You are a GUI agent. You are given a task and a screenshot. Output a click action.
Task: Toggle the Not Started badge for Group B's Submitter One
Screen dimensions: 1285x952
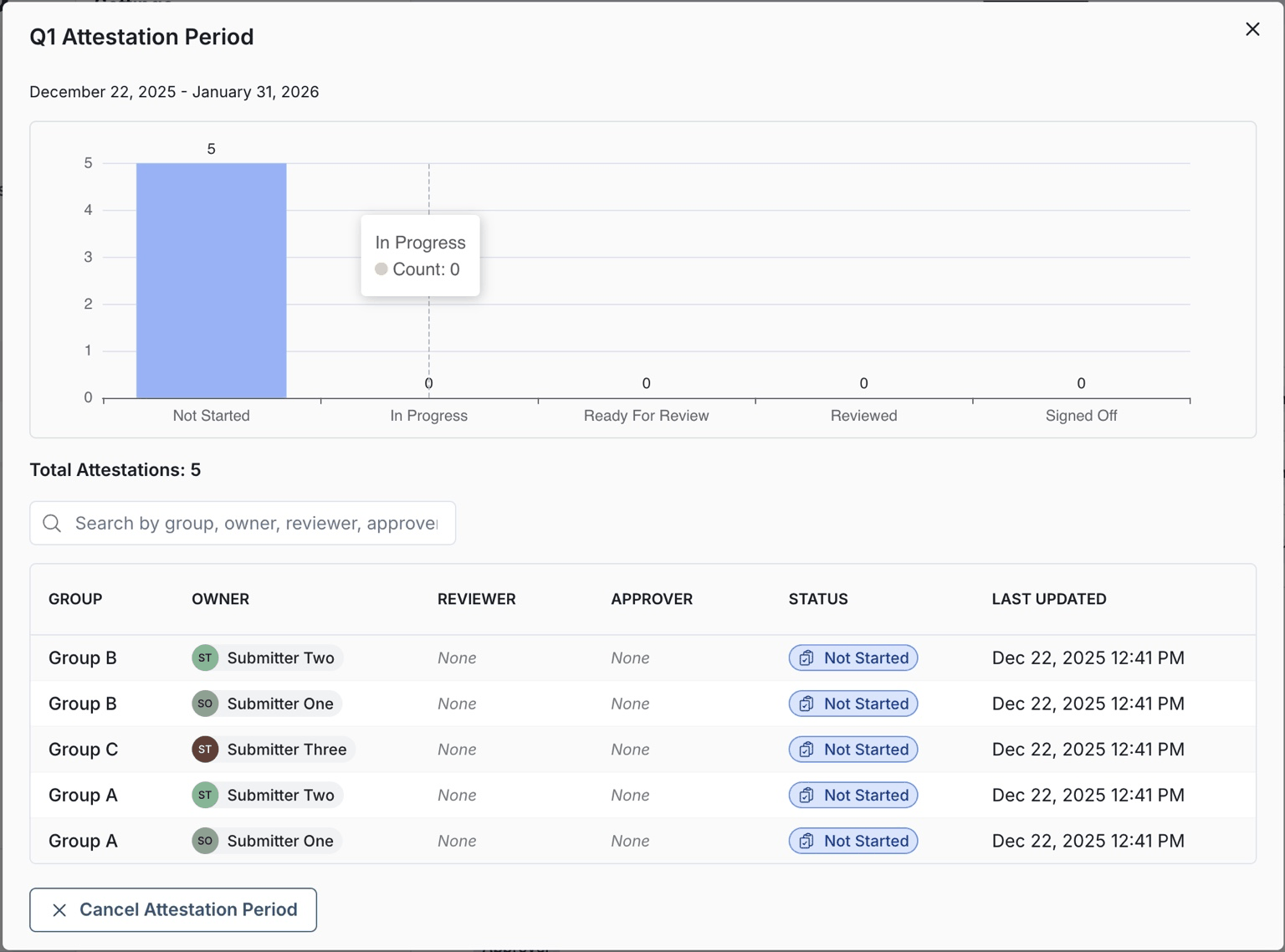coord(852,704)
